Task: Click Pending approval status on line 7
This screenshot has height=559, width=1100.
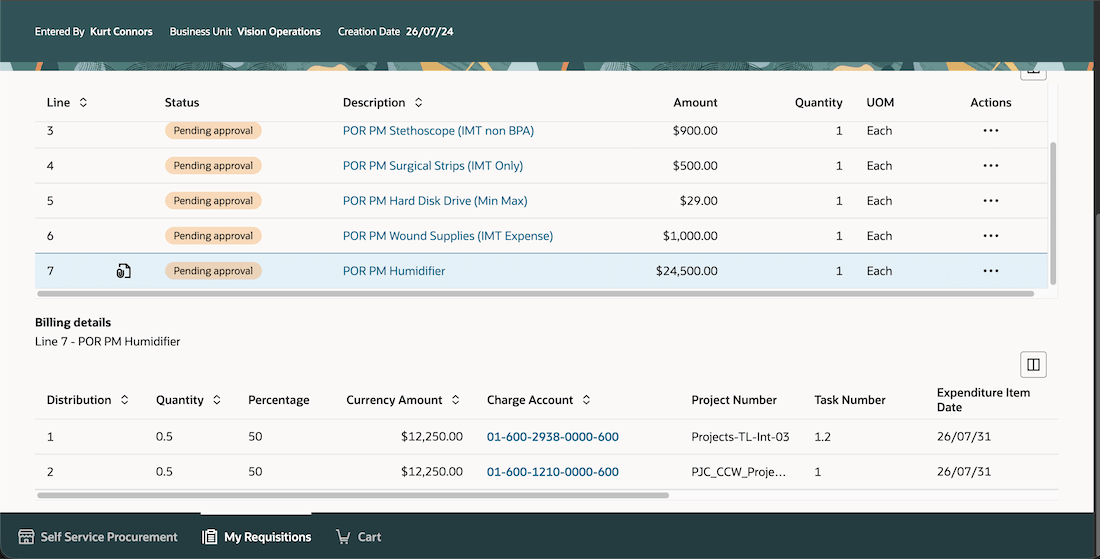Action: click(213, 271)
